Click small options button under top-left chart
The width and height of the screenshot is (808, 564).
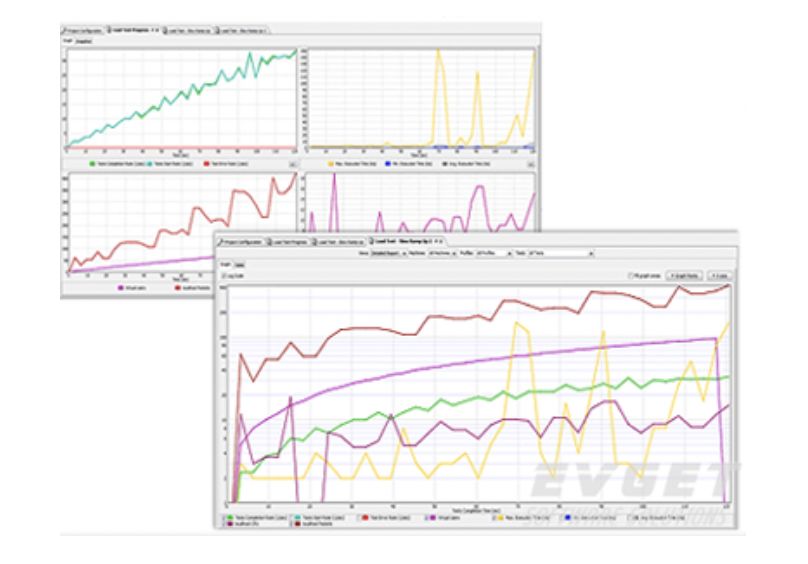pos(292,162)
